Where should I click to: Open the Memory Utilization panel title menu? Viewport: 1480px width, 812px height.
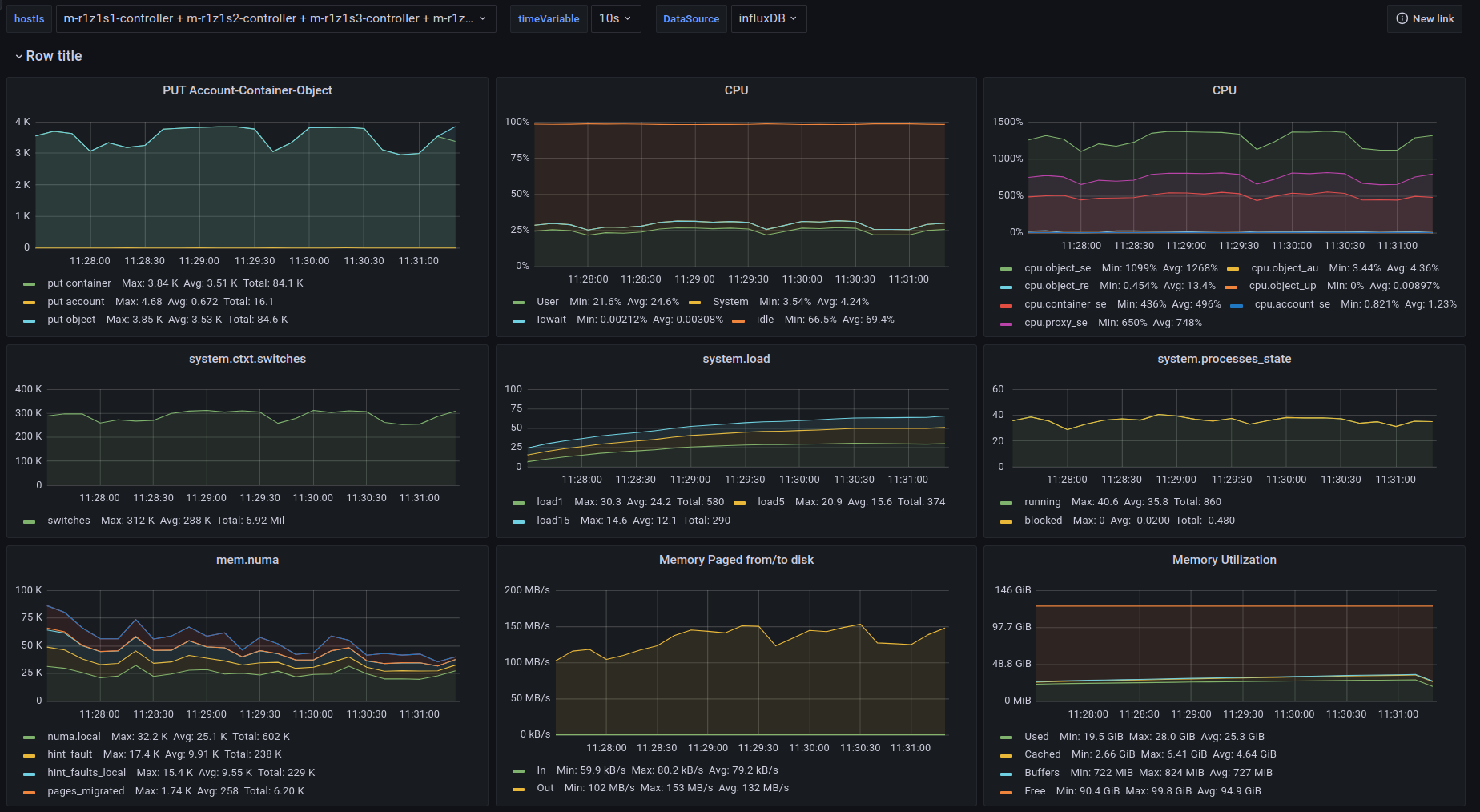pyautogui.click(x=1224, y=560)
